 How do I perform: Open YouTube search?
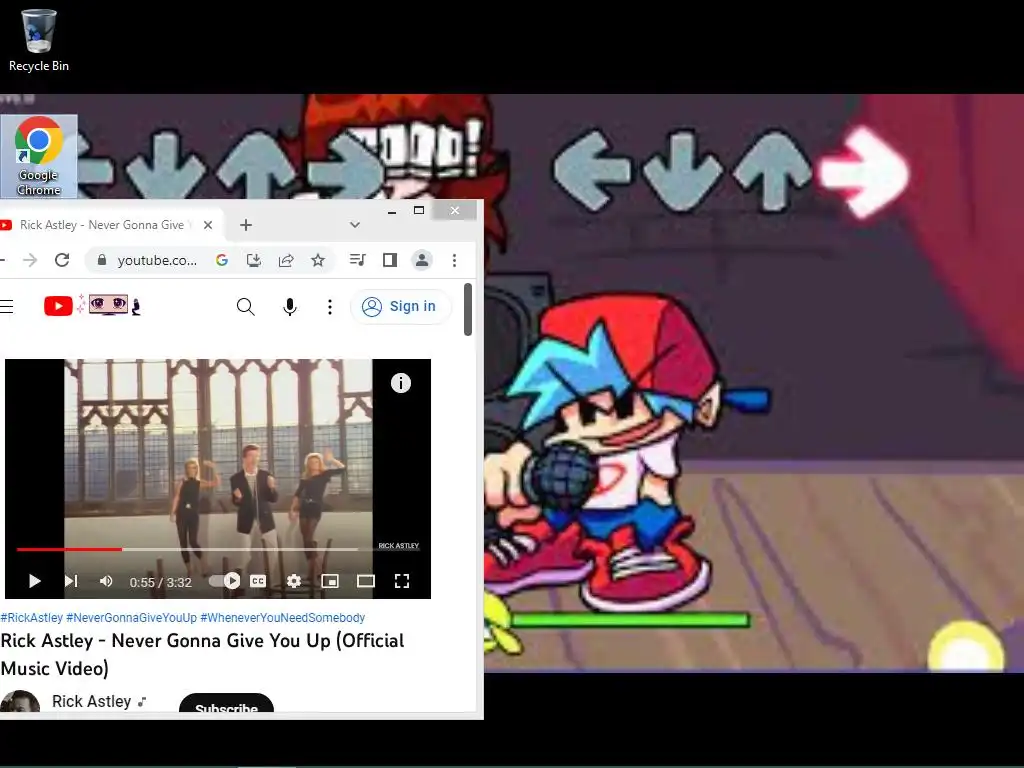click(246, 306)
